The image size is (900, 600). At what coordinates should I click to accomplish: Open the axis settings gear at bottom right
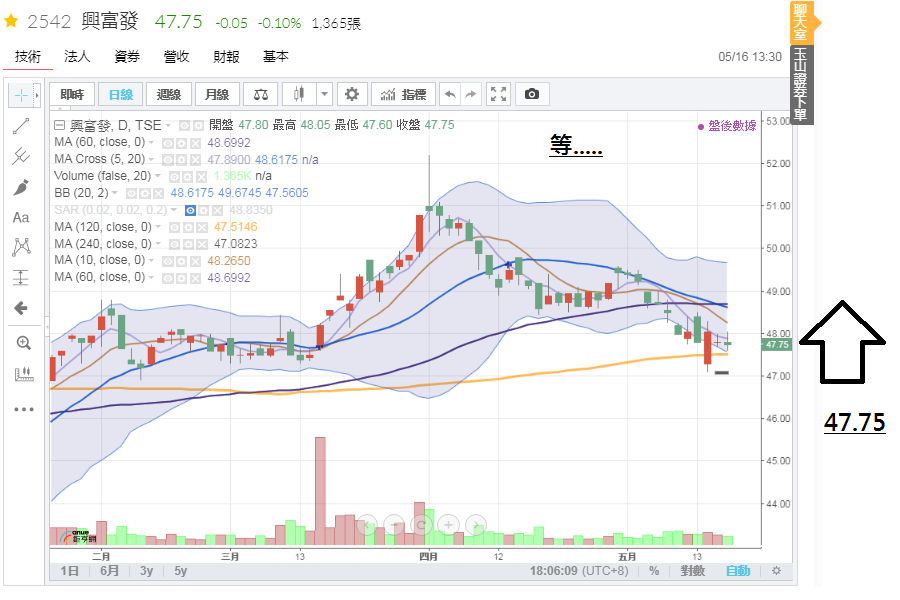click(776, 571)
